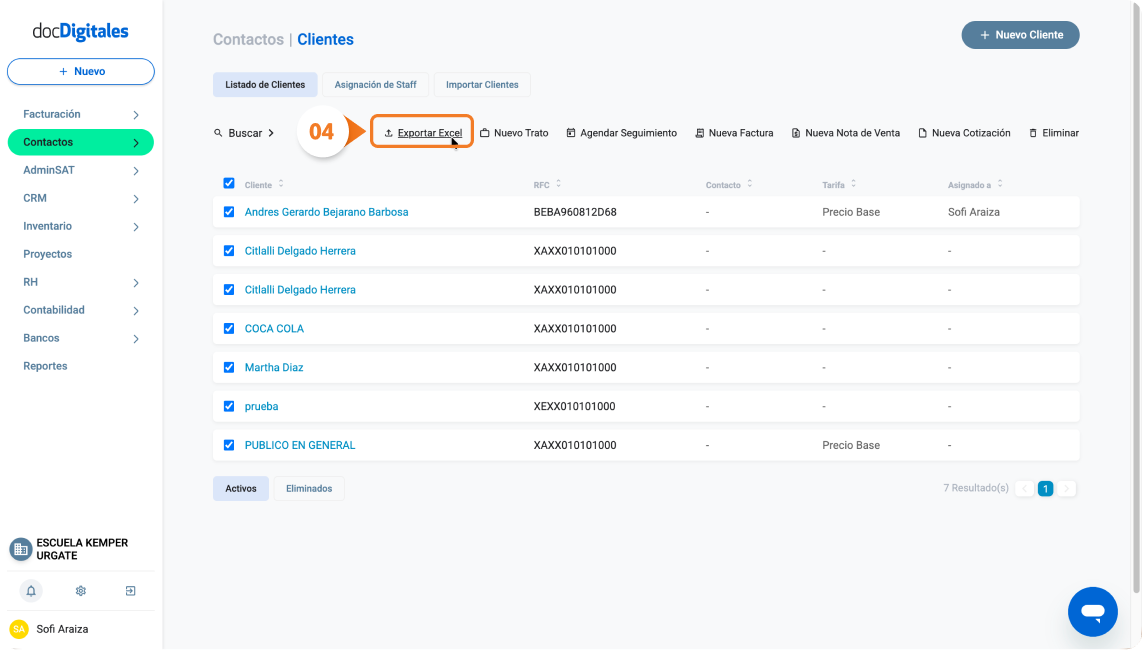The width and height of the screenshot is (1142, 650).
Task: Open Proyectos in sidebar
Action: click(47, 254)
